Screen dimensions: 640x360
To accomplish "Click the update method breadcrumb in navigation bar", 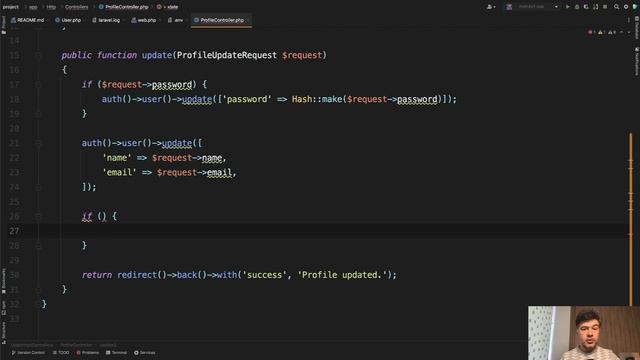I will (168, 7).
